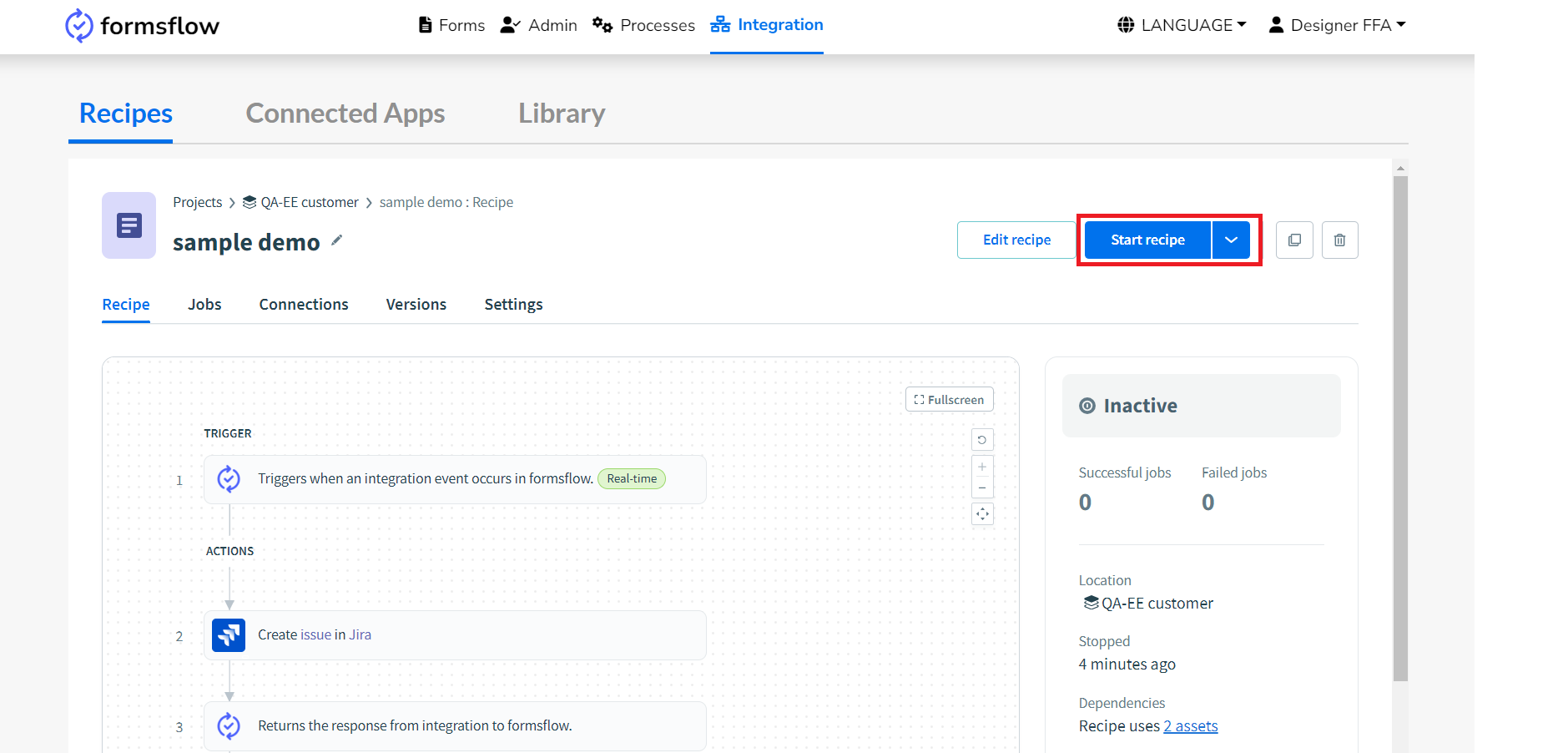This screenshot has height=753, width=1568.
Task: Click the vertical scrollbar on the right
Action: click(x=1400, y=427)
